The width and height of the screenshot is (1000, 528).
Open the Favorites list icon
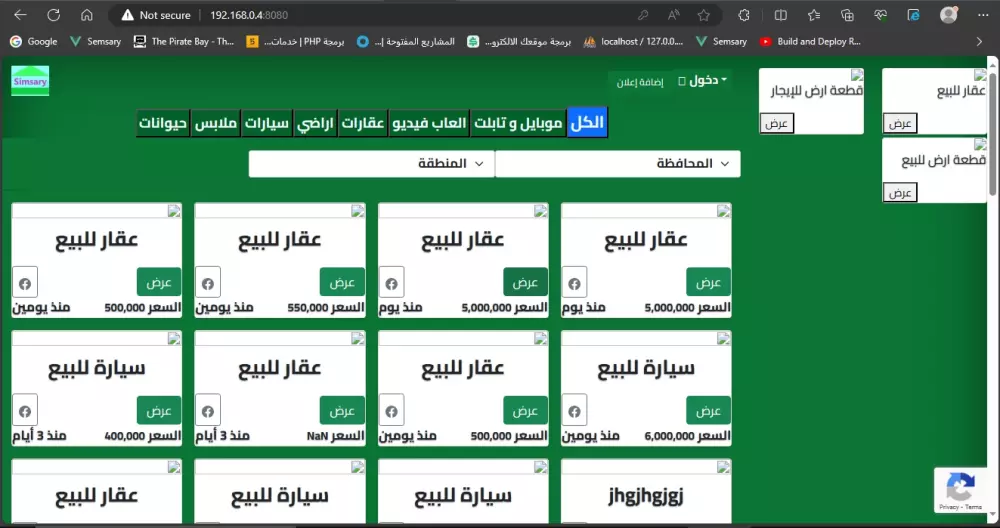pos(814,15)
